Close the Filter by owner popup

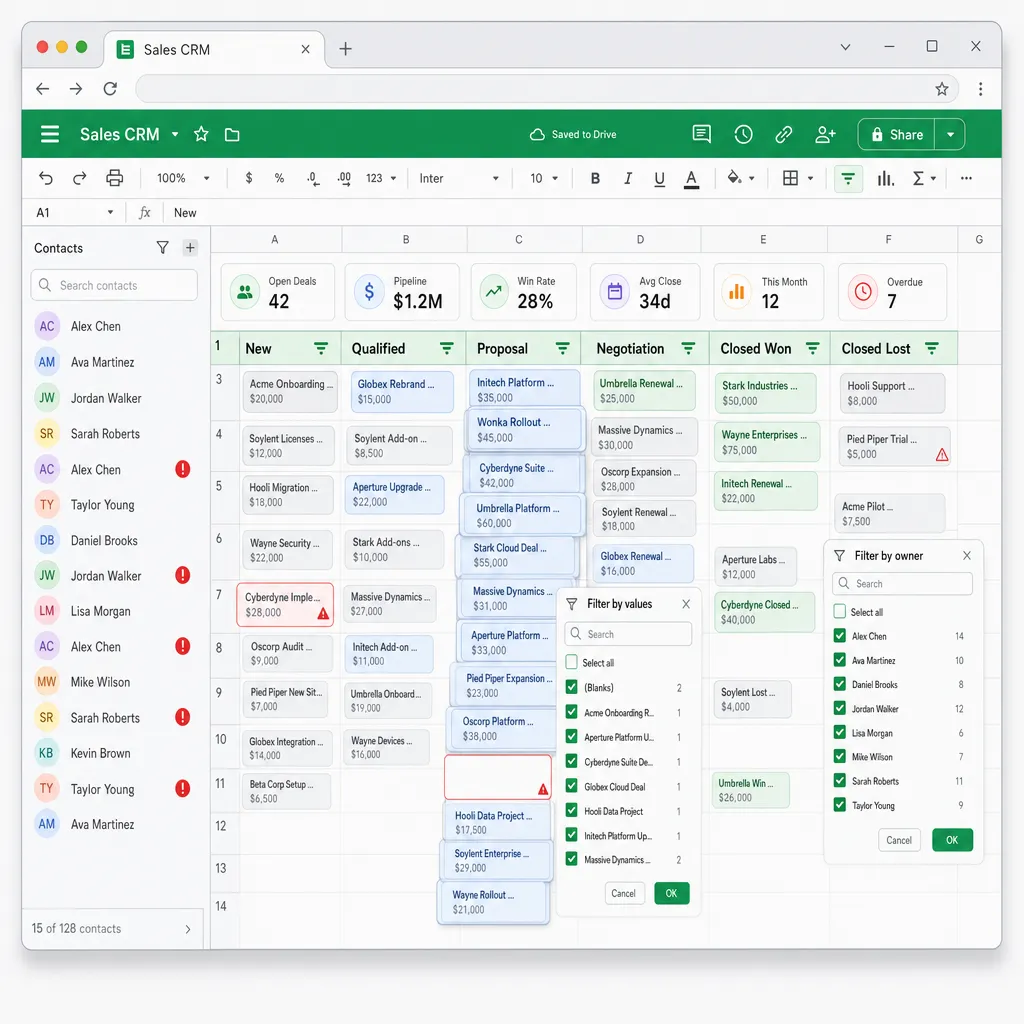tap(967, 555)
